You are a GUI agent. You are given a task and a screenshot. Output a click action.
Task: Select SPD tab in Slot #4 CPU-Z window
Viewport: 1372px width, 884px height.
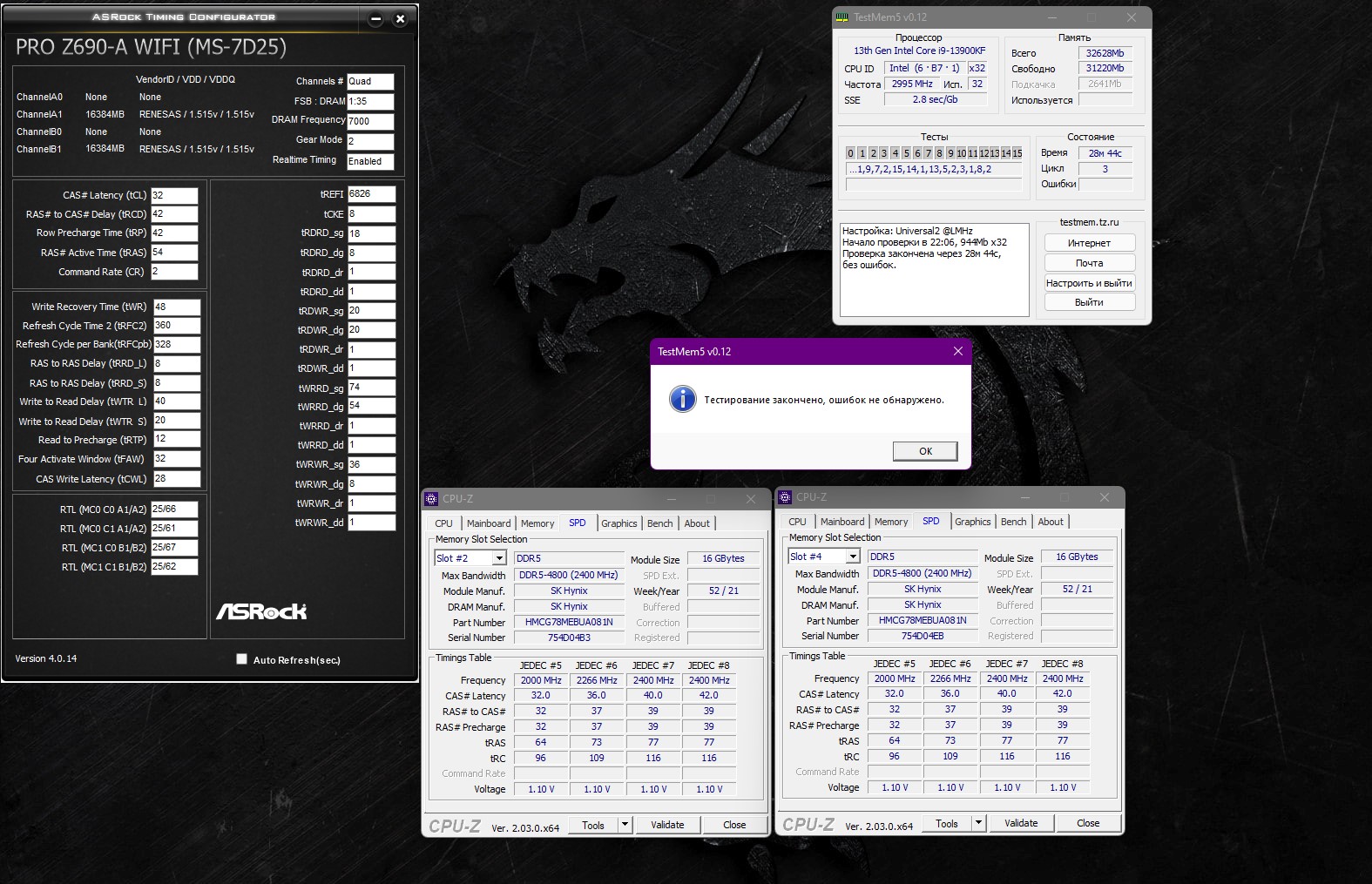(931, 521)
